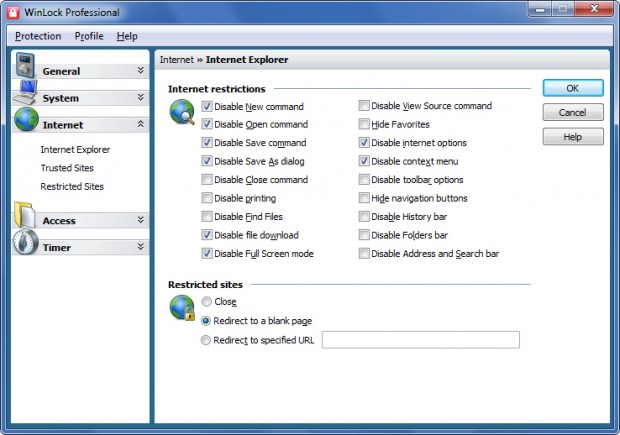Screen dimensions: 620x435
Task: Click the Access folder icon
Action: tap(25, 215)
